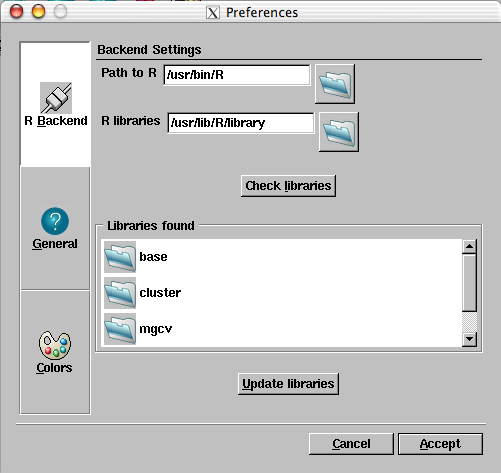Screen dimensions: 501x473
Task: Select the cluster library folder icon
Action: [120, 293]
